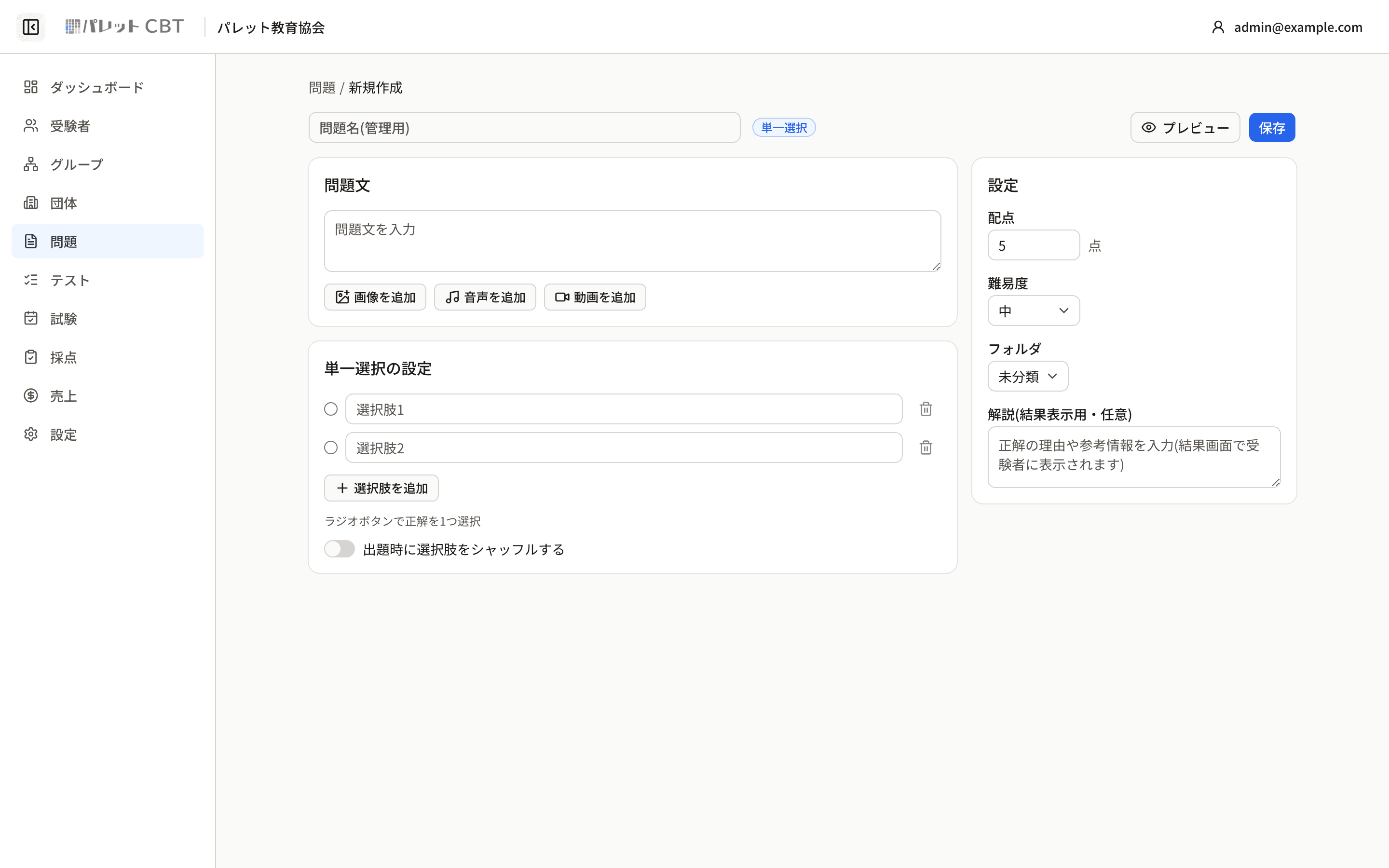Viewport: 1389px width, 868px height.
Task: Focus the 選択肢1 text field
Action: pyautogui.click(x=624, y=409)
